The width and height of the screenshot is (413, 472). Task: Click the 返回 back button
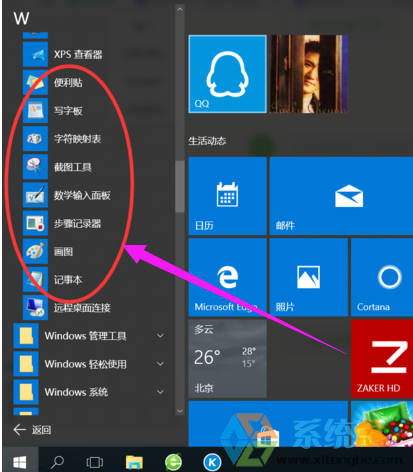pos(32,430)
